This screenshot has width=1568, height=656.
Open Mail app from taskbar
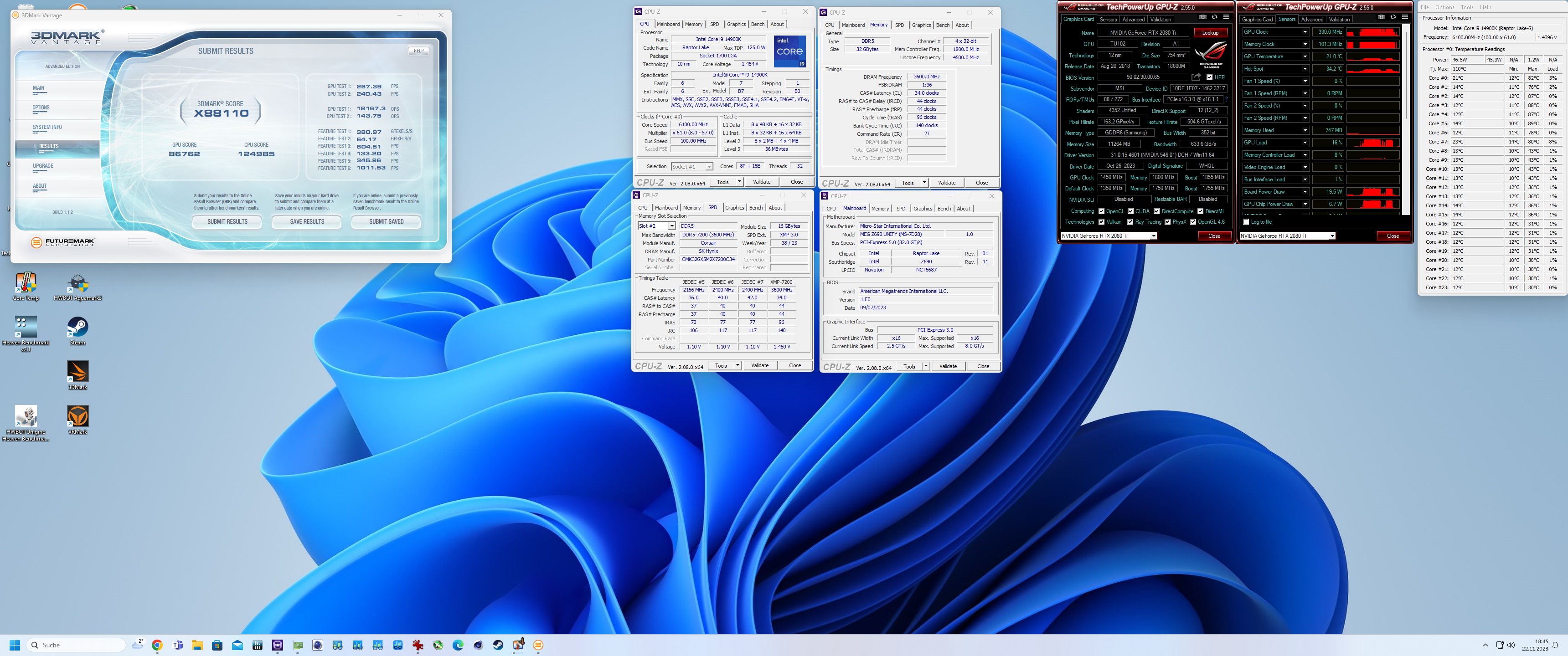237,645
